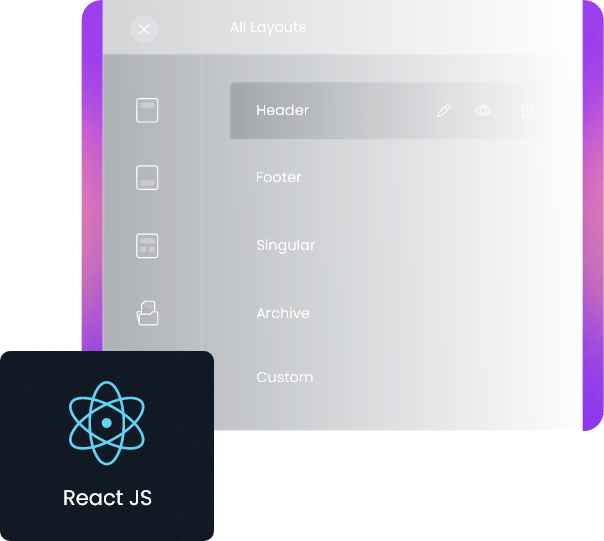
Task: Select the header layout sidebar icon
Action: pos(147,111)
